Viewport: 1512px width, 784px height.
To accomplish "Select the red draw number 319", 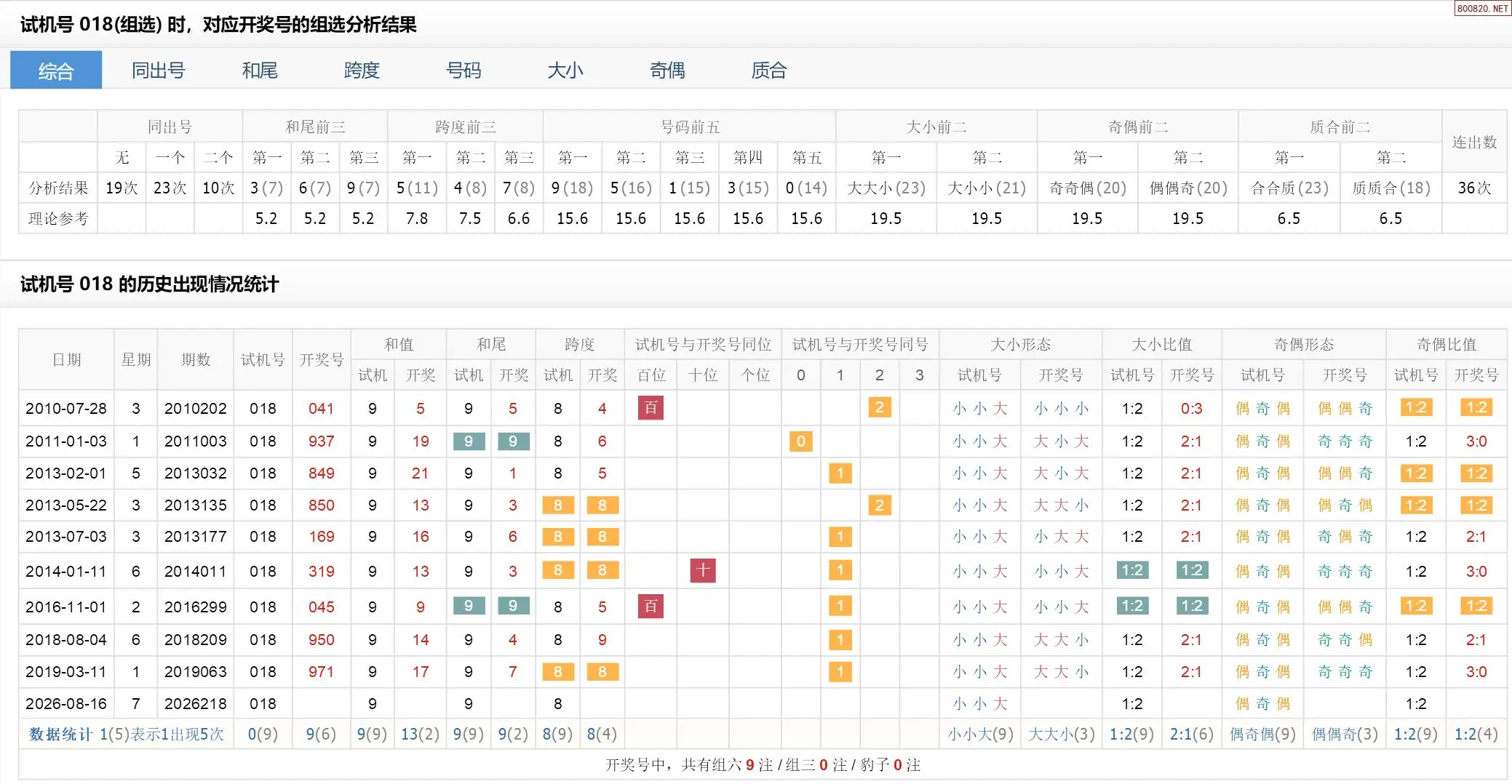I will [321, 572].
